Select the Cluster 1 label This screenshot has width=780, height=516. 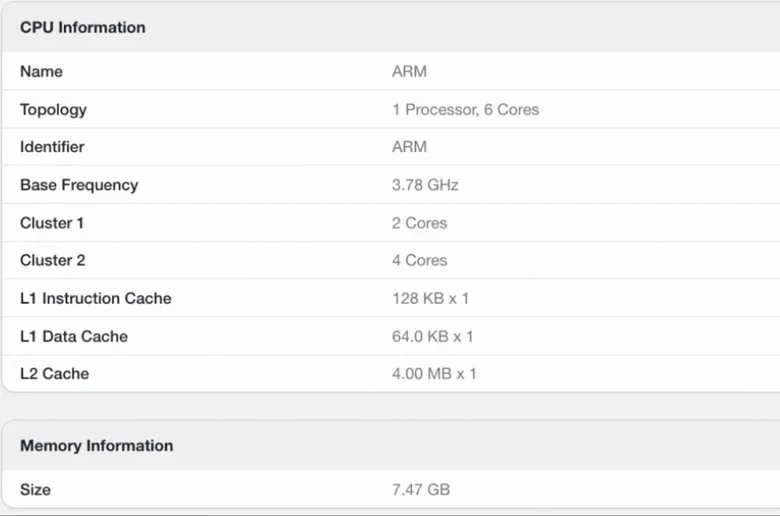coord(52,223)
